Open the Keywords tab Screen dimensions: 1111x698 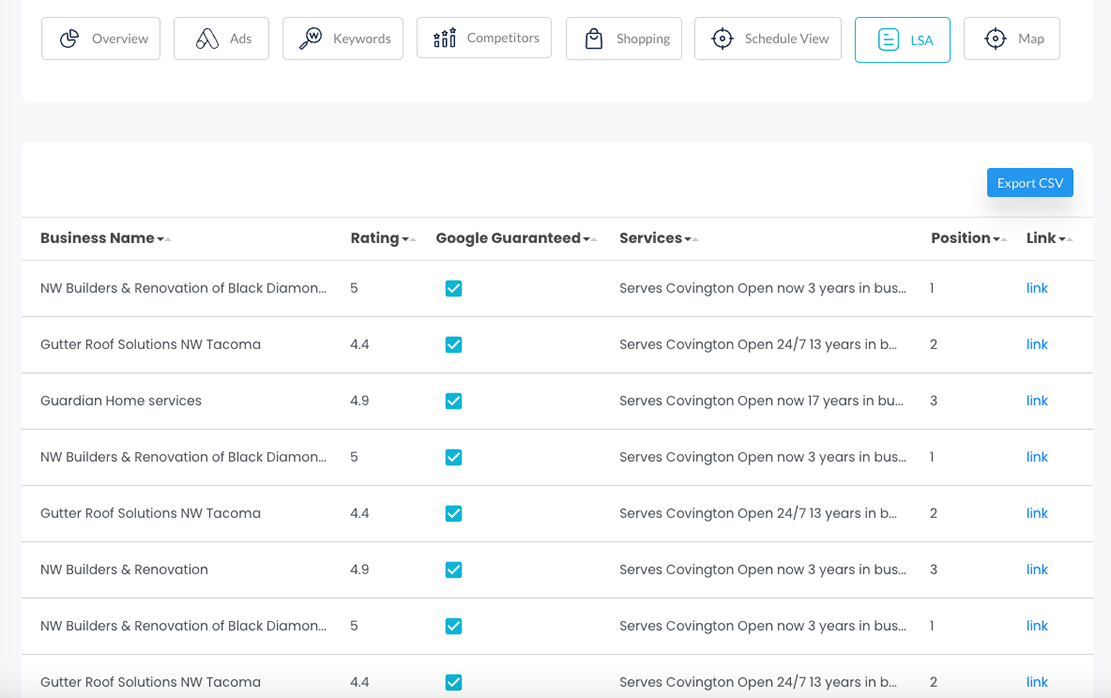click(x=343, y=38)
